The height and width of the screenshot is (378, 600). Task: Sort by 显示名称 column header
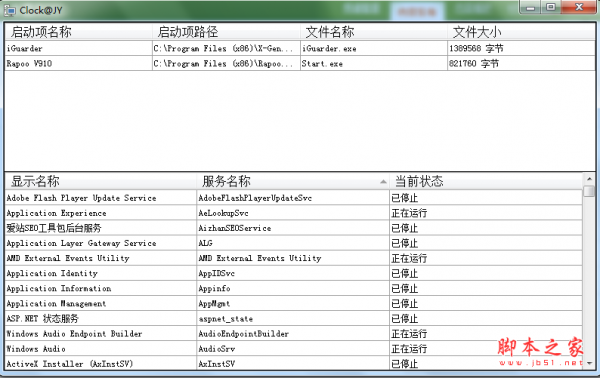[101, 181]
